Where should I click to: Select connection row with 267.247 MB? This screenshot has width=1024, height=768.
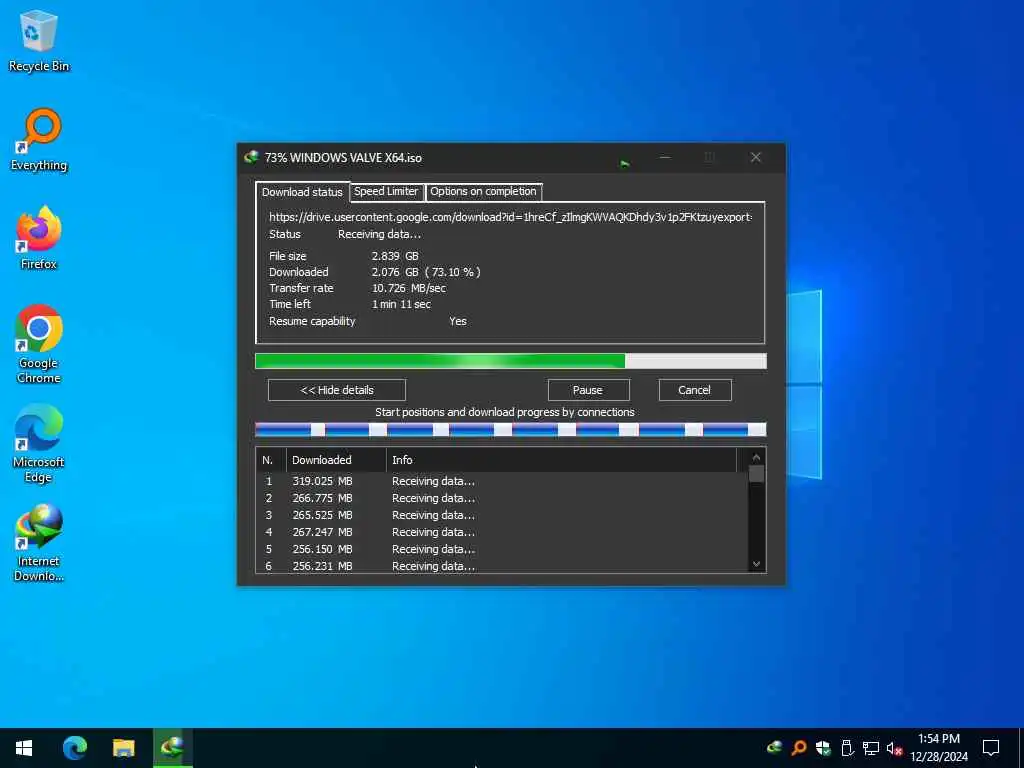[502, 532]
